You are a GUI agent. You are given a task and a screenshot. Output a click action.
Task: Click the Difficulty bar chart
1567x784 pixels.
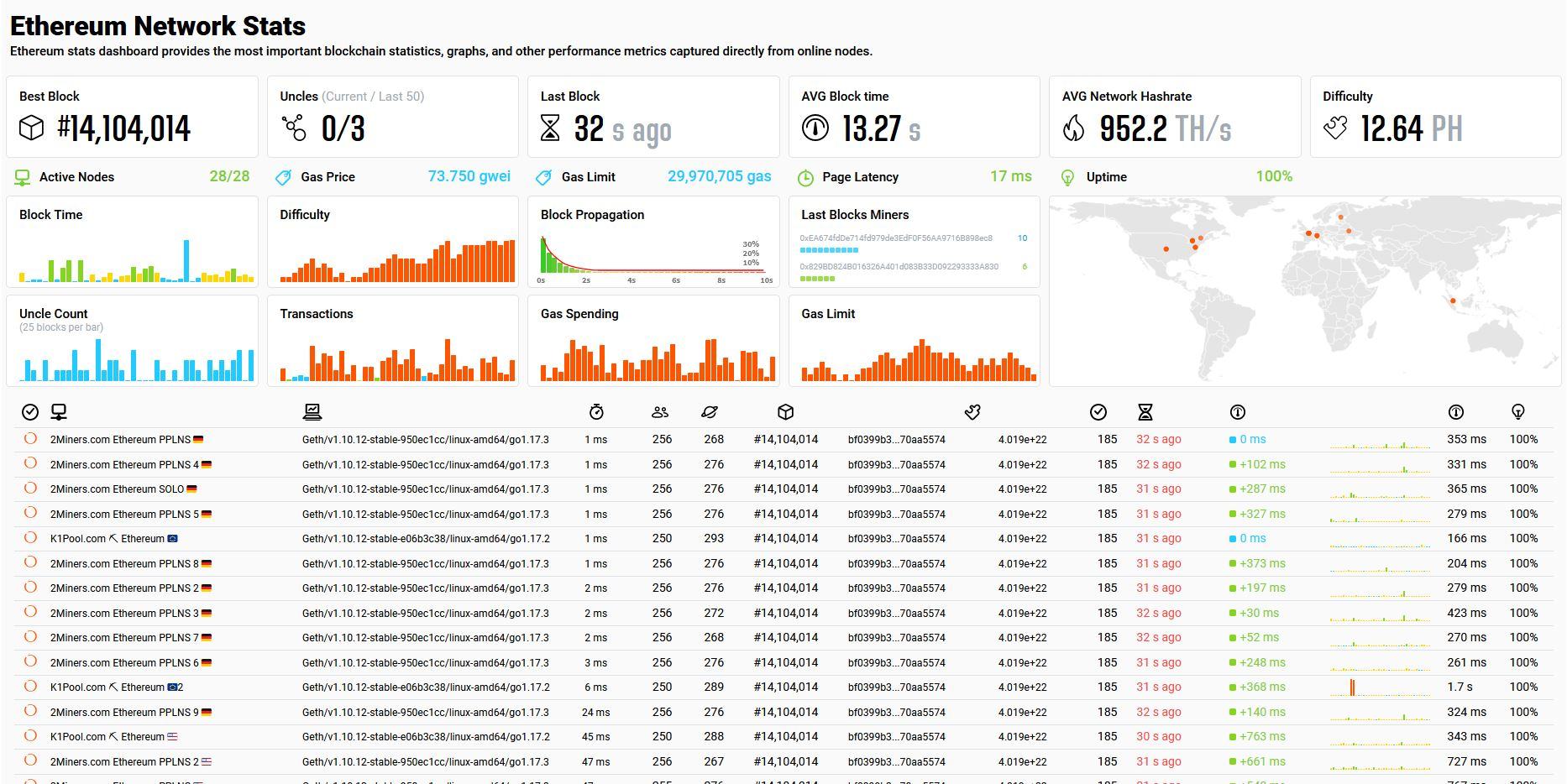pyautogui.click(x=397, y=260)
